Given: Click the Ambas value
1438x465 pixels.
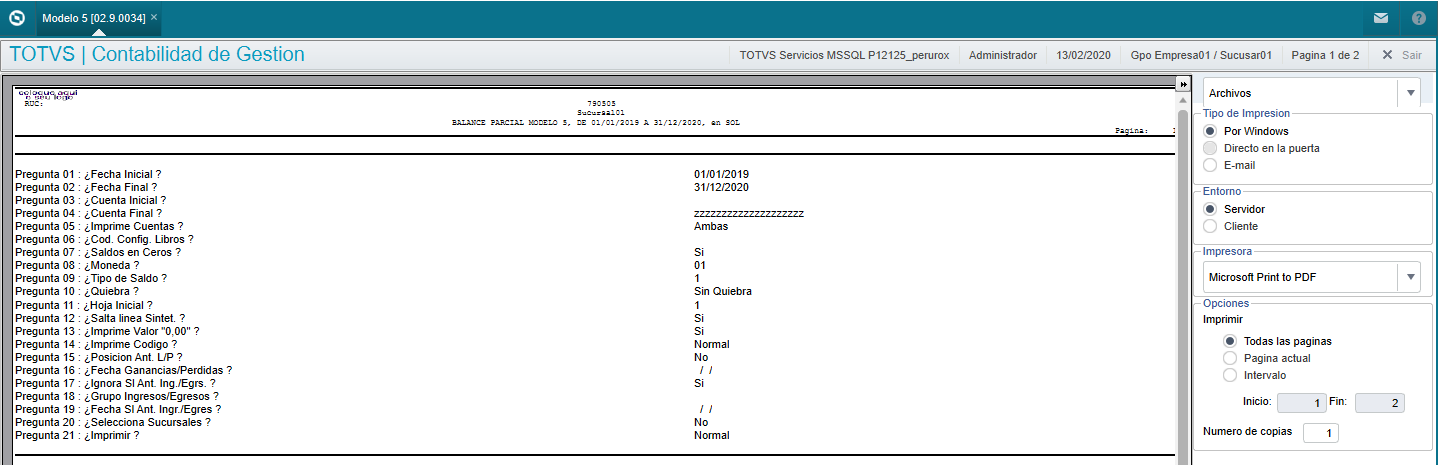Looking at the screenshot, I should [x=711, y=226].
